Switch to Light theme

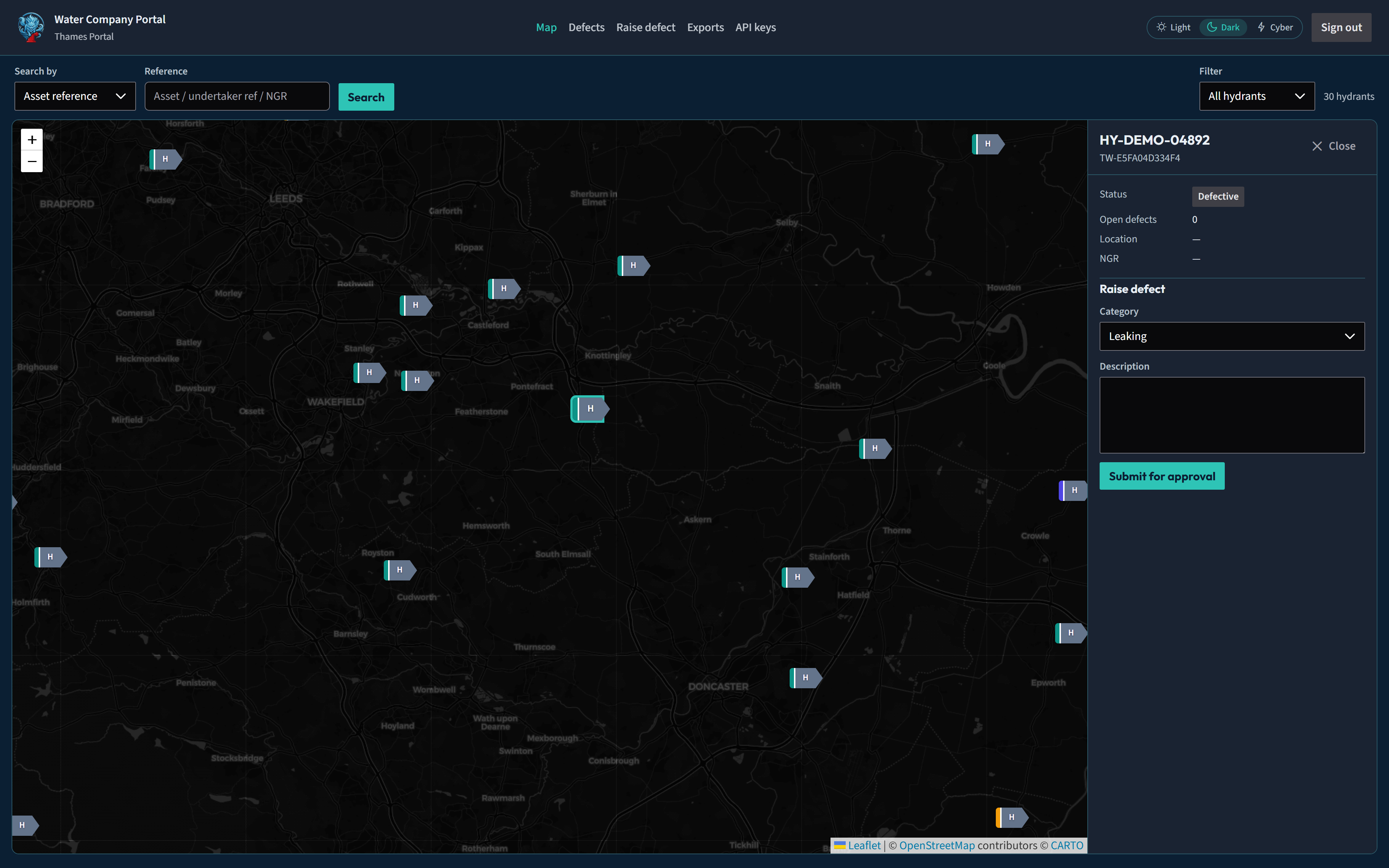[x=1174, y=27]
